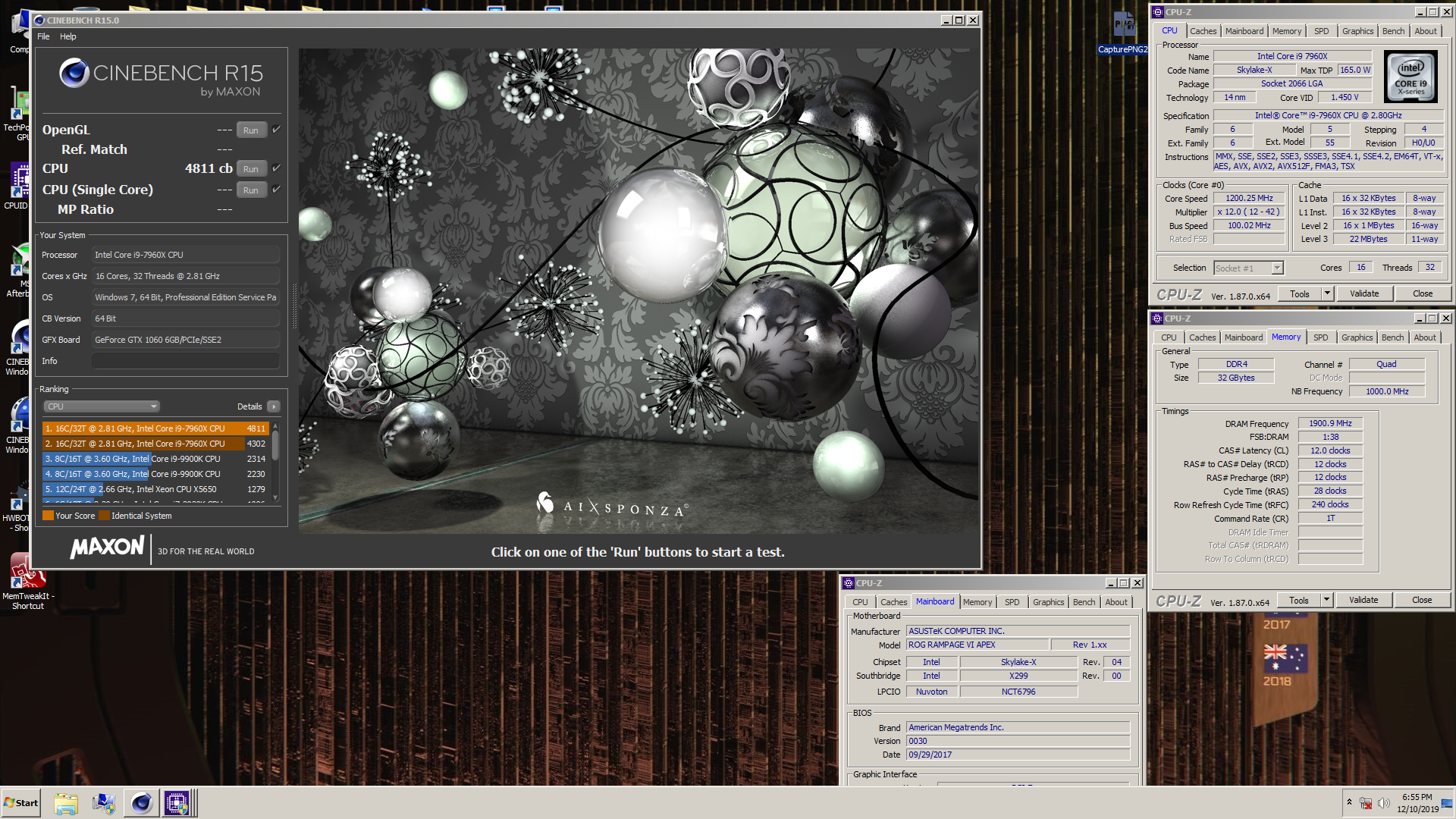Open the File menu in Cinebench
The width and height of the screenshot is (1456, 819).
click(43, 36)
